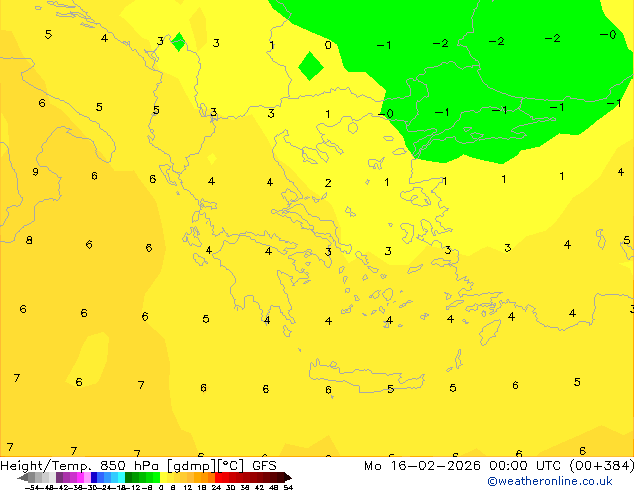Click the gray left arrow end of legend
Viewport: 634px width, 490px height.
[23, 477]
